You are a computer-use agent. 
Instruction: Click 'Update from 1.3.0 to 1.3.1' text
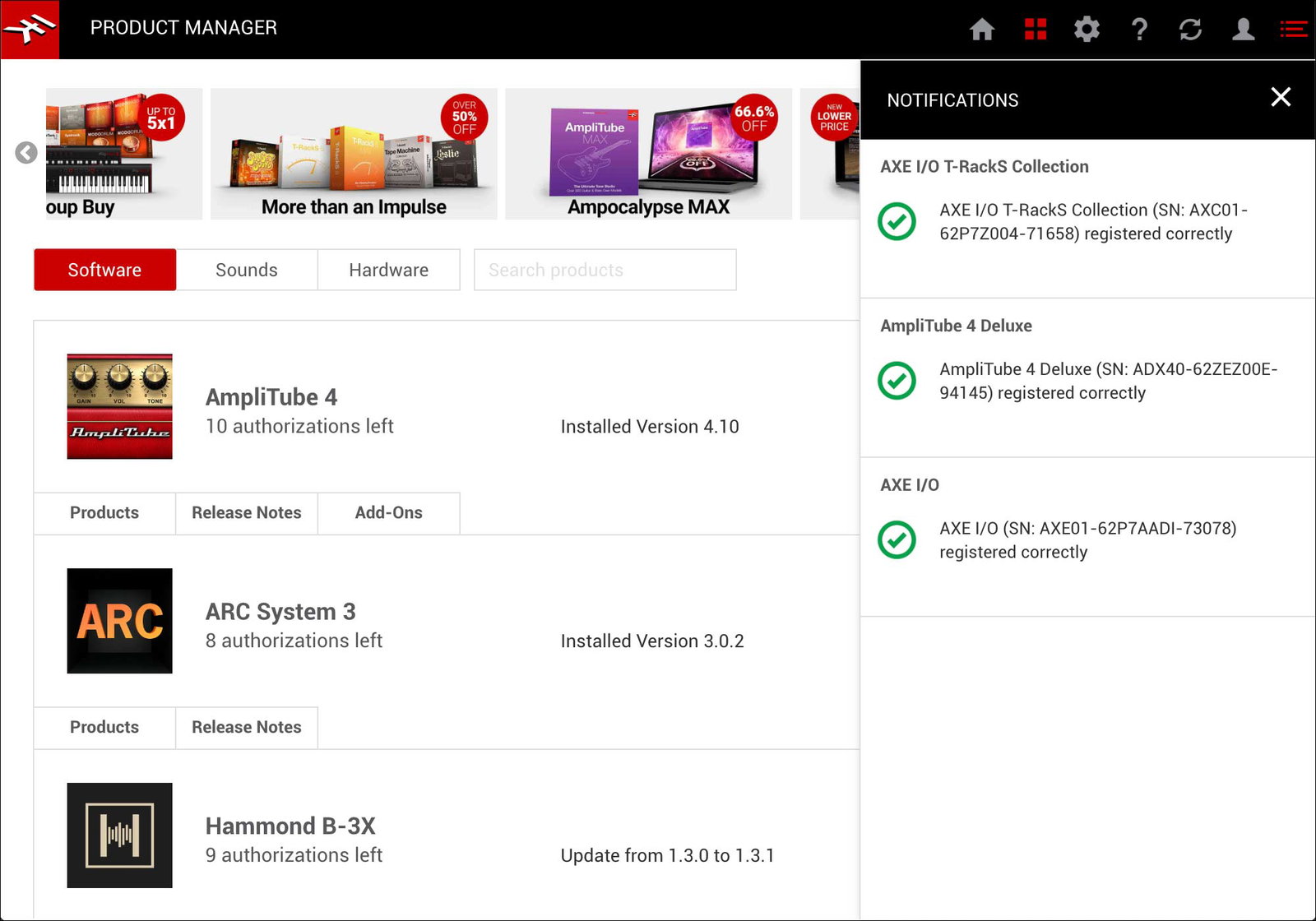668,856
